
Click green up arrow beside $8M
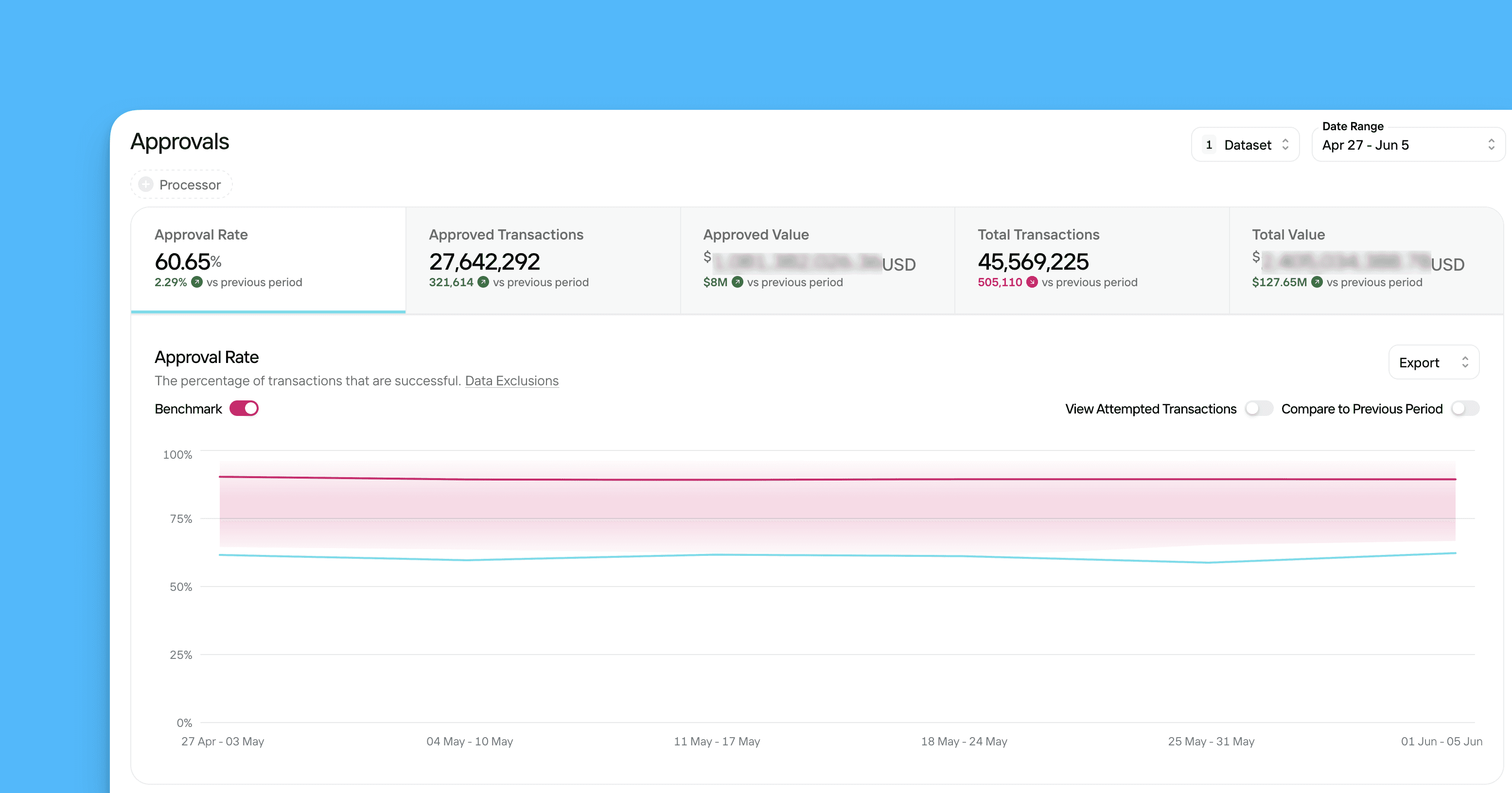pyautogui.click(x=738, y=282)
